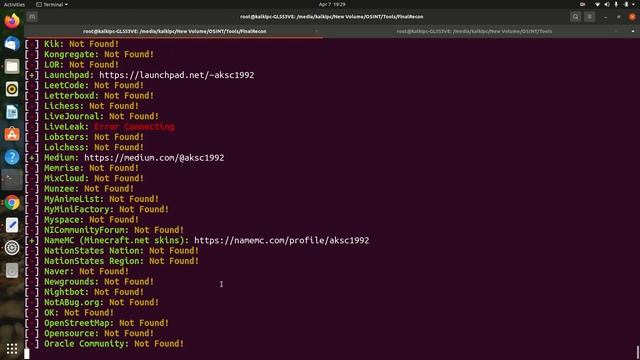
Task: Open the tab list dropdown arrow
Action: click(x=633, y=31)
